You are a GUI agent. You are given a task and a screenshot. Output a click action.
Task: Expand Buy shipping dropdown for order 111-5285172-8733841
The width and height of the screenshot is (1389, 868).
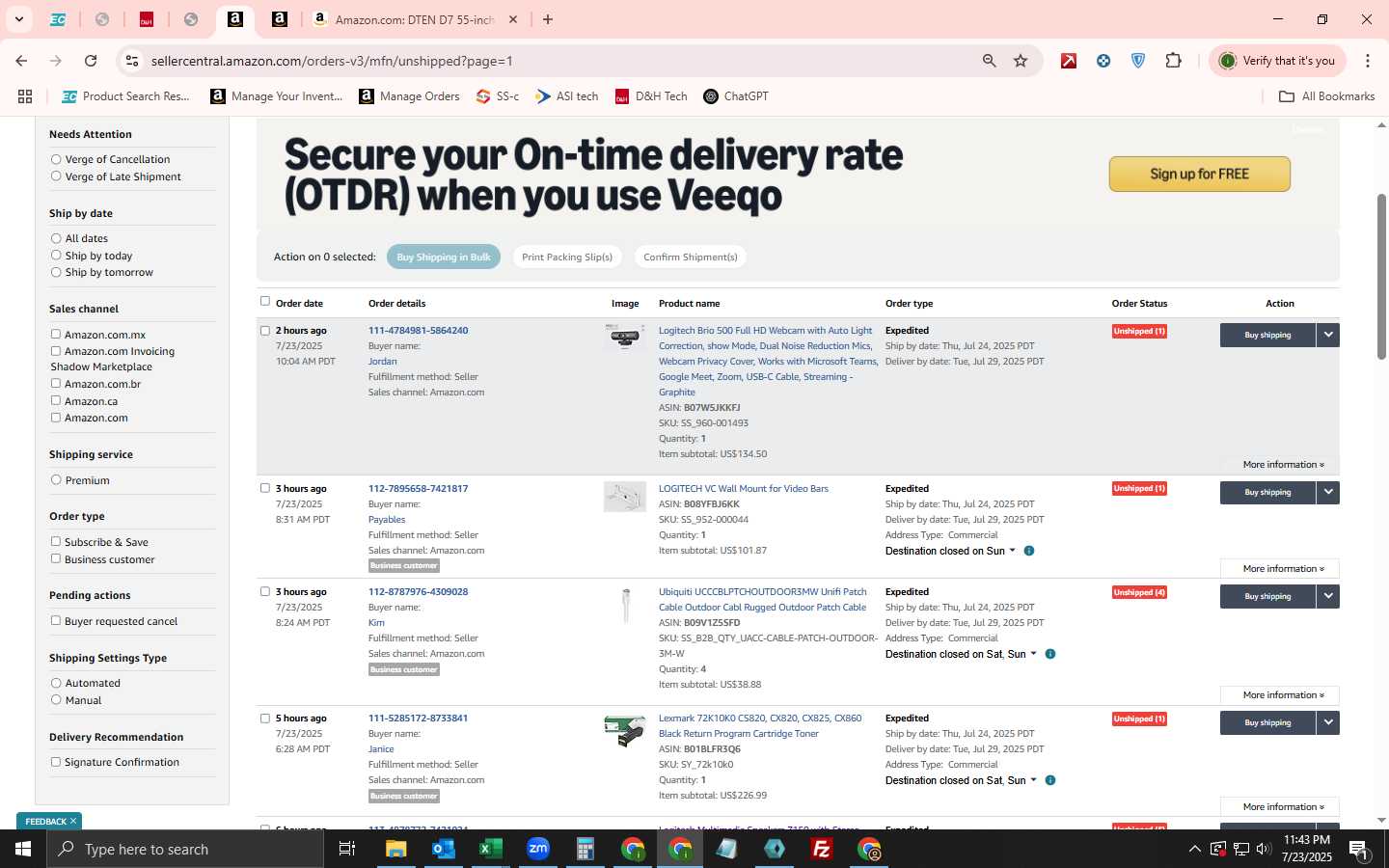[x=1328, y=722]
